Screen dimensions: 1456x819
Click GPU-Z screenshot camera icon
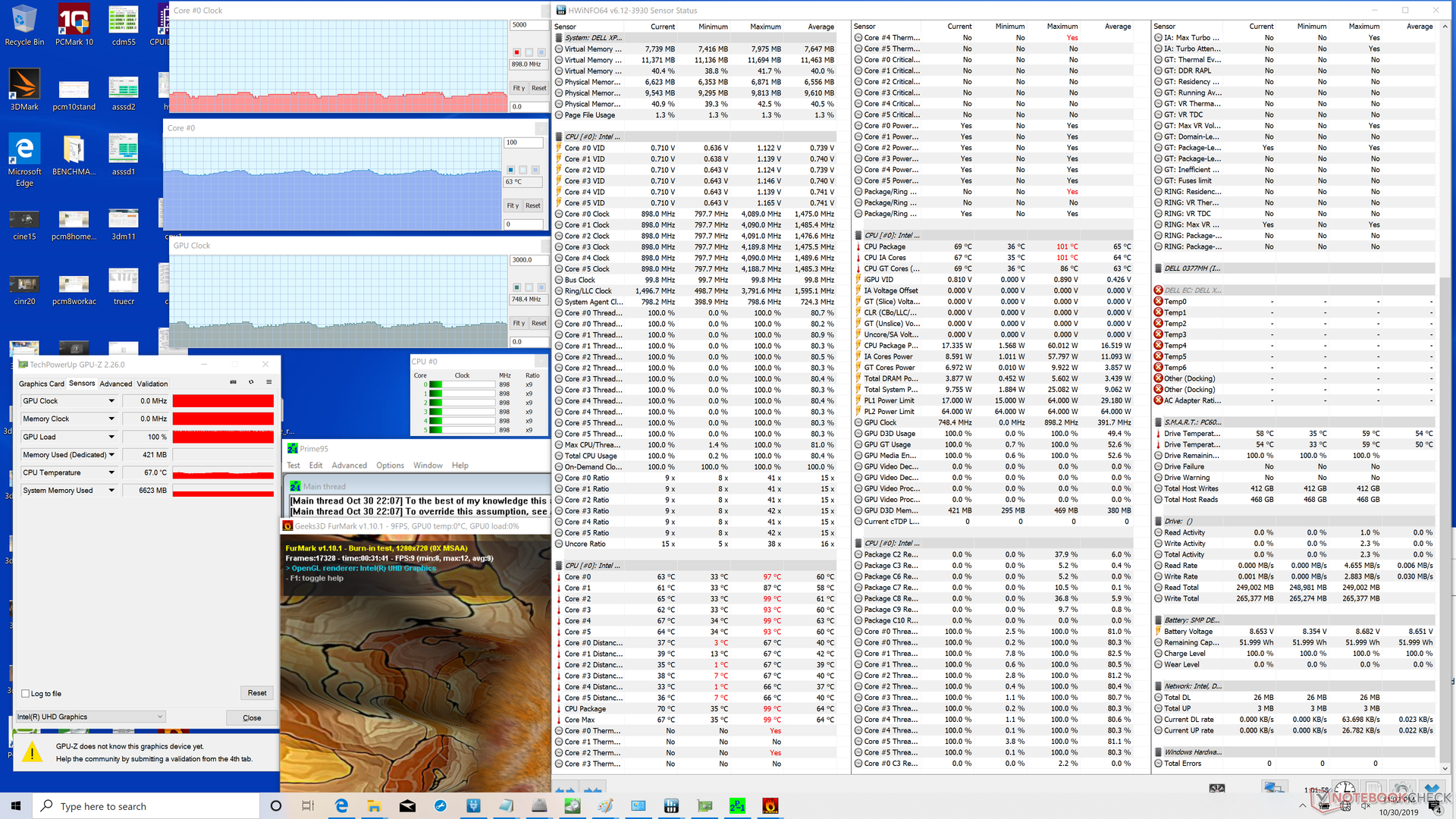(233, 382)
